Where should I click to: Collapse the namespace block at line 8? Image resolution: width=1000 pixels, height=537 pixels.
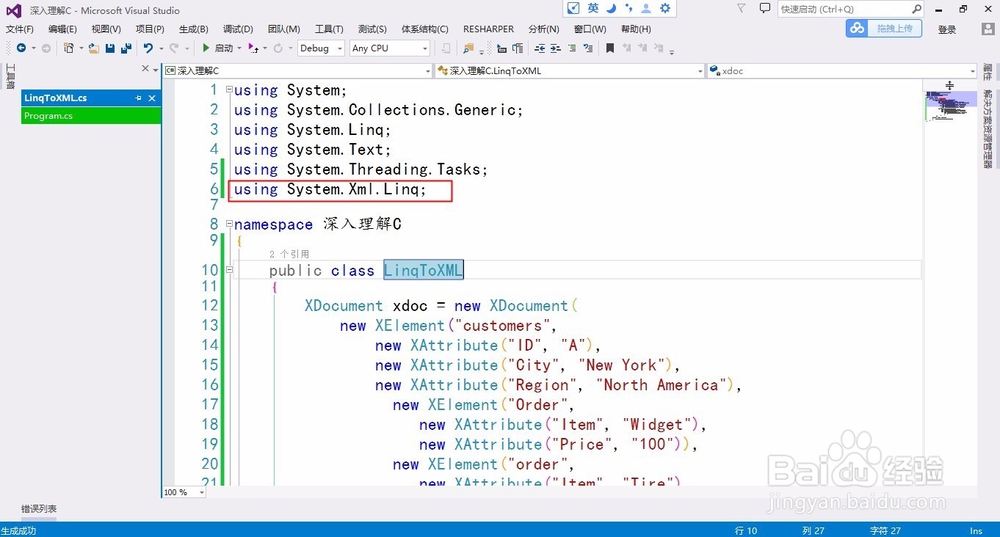coord(229,223)
